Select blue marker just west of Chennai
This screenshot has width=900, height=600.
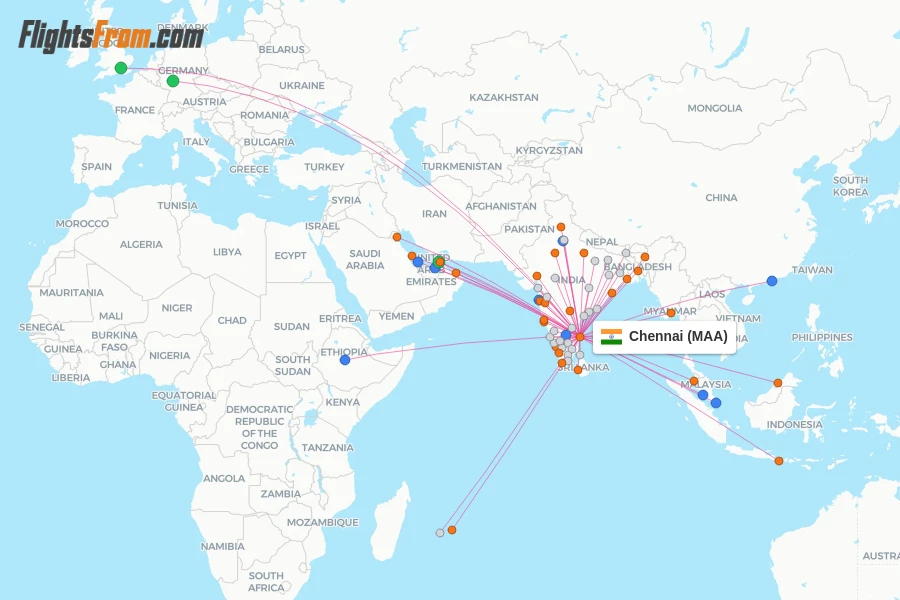(x=566, y=335)
